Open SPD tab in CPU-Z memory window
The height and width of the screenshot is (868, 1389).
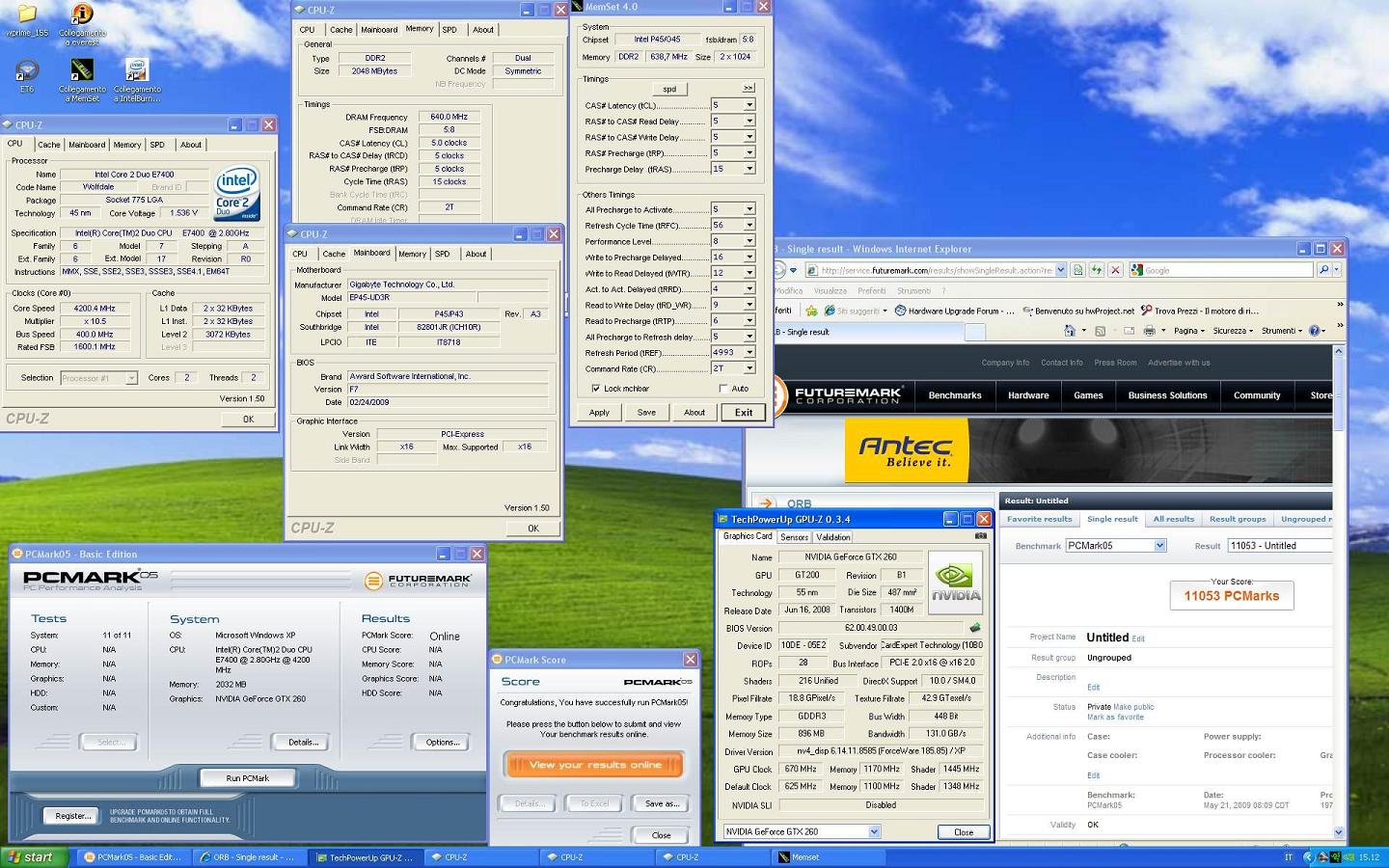click(x=449, y=30)
